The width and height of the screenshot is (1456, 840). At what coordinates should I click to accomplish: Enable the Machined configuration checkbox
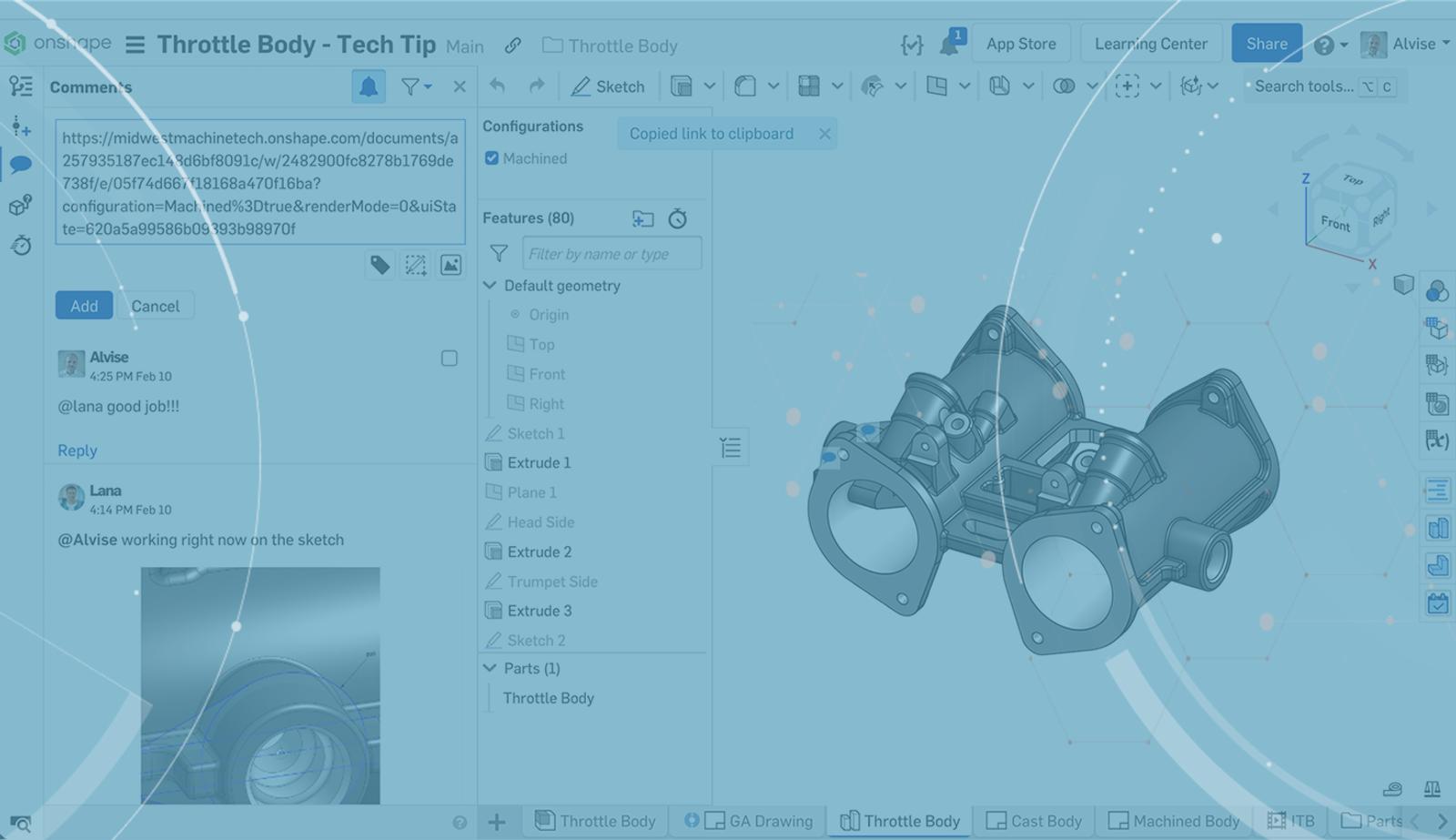pyautogui.click(x=491, y=157)
